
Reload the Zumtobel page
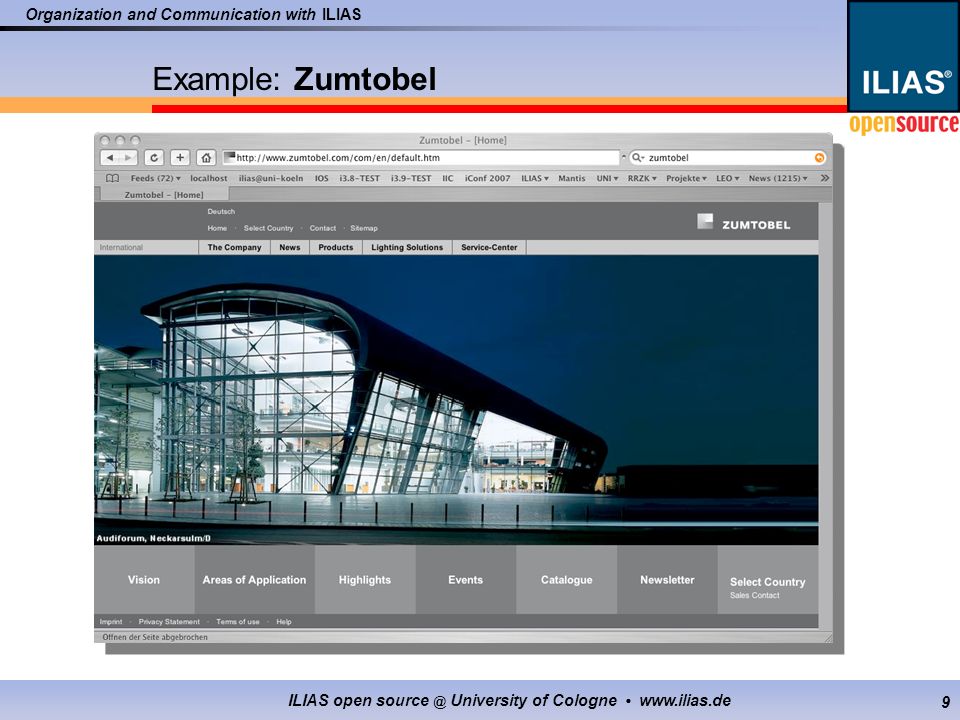[x=154, y=158]
